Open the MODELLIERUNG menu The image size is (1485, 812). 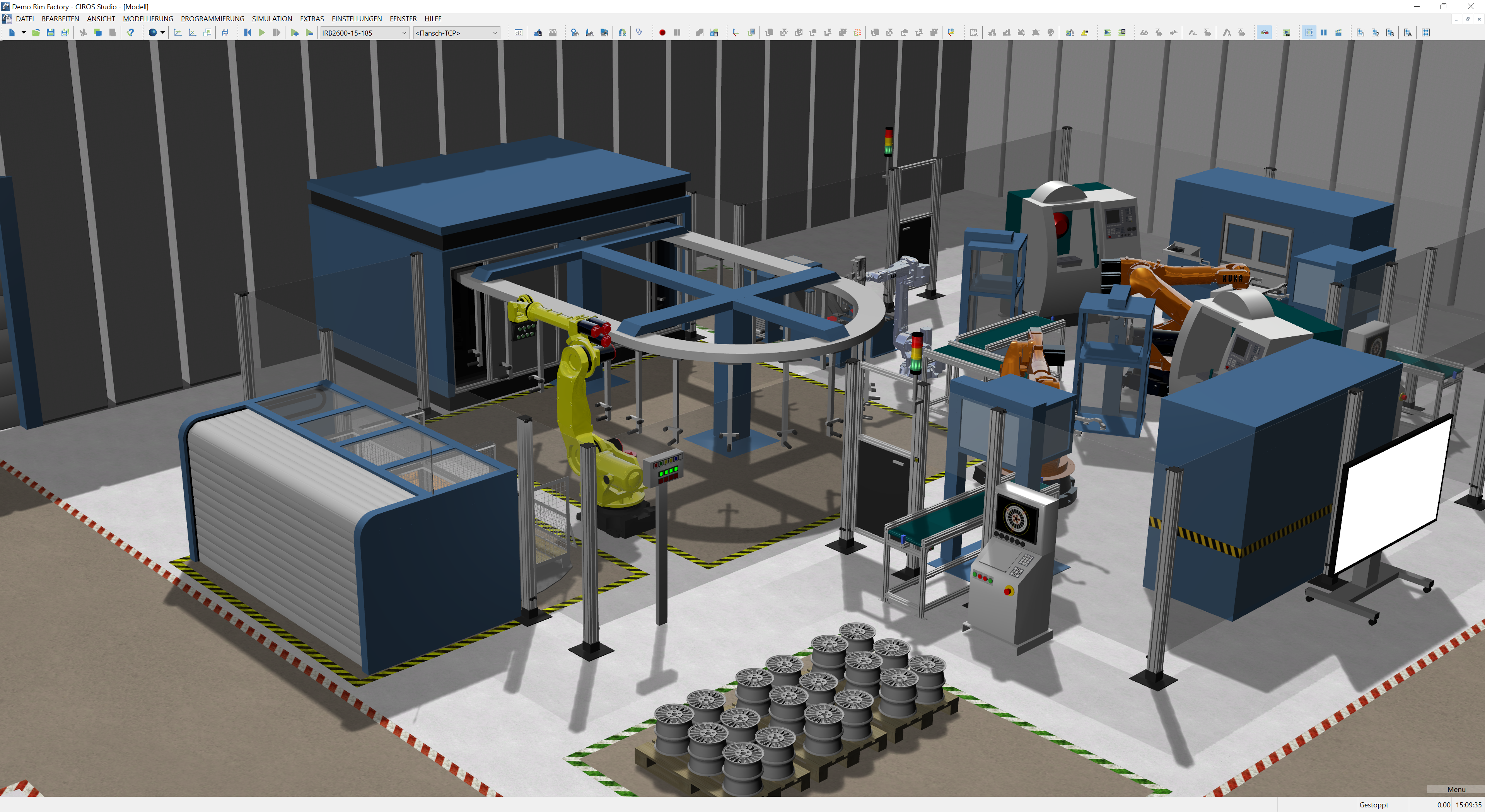point(148,19)
